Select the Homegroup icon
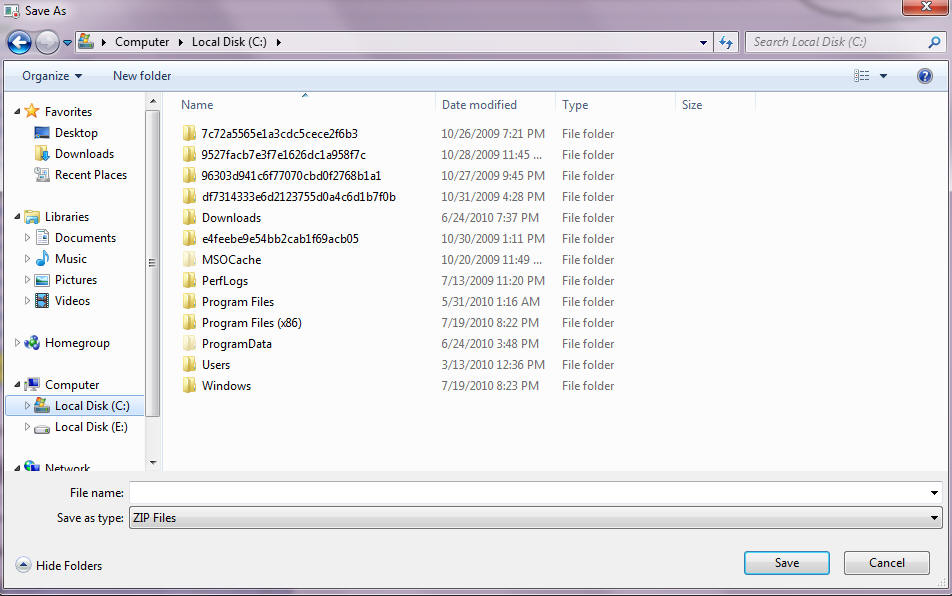Image resolution: width=952 pixels, height=596 pixels. 32,343
